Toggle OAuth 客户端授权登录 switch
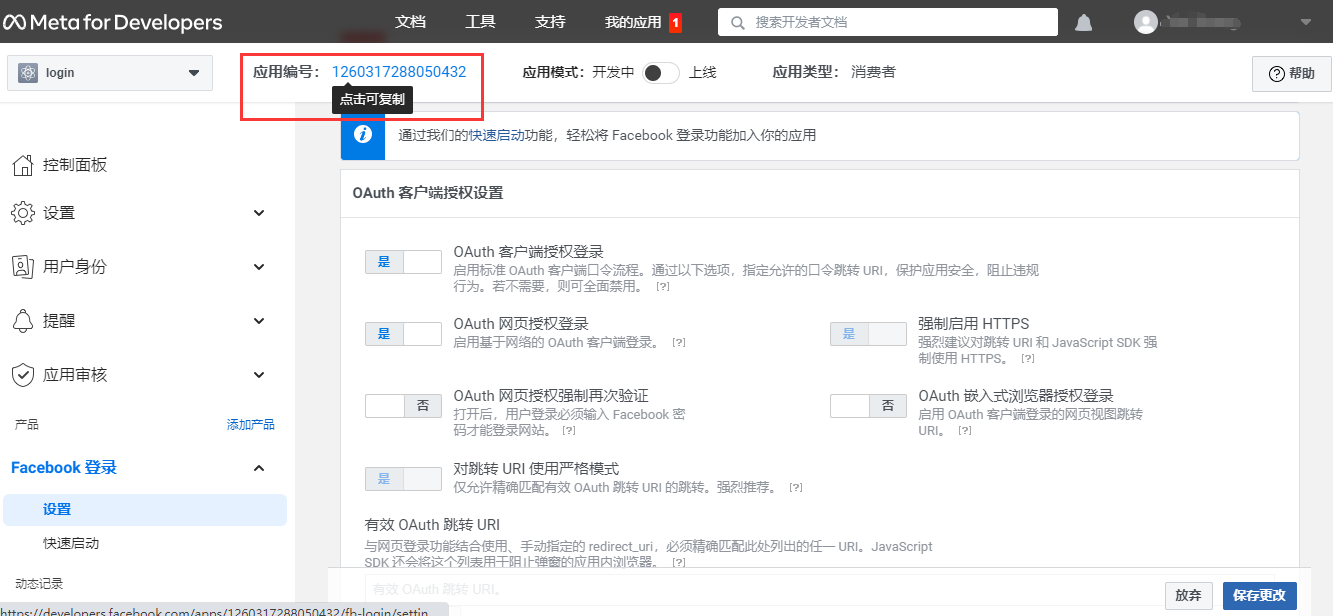 (403, 262)
